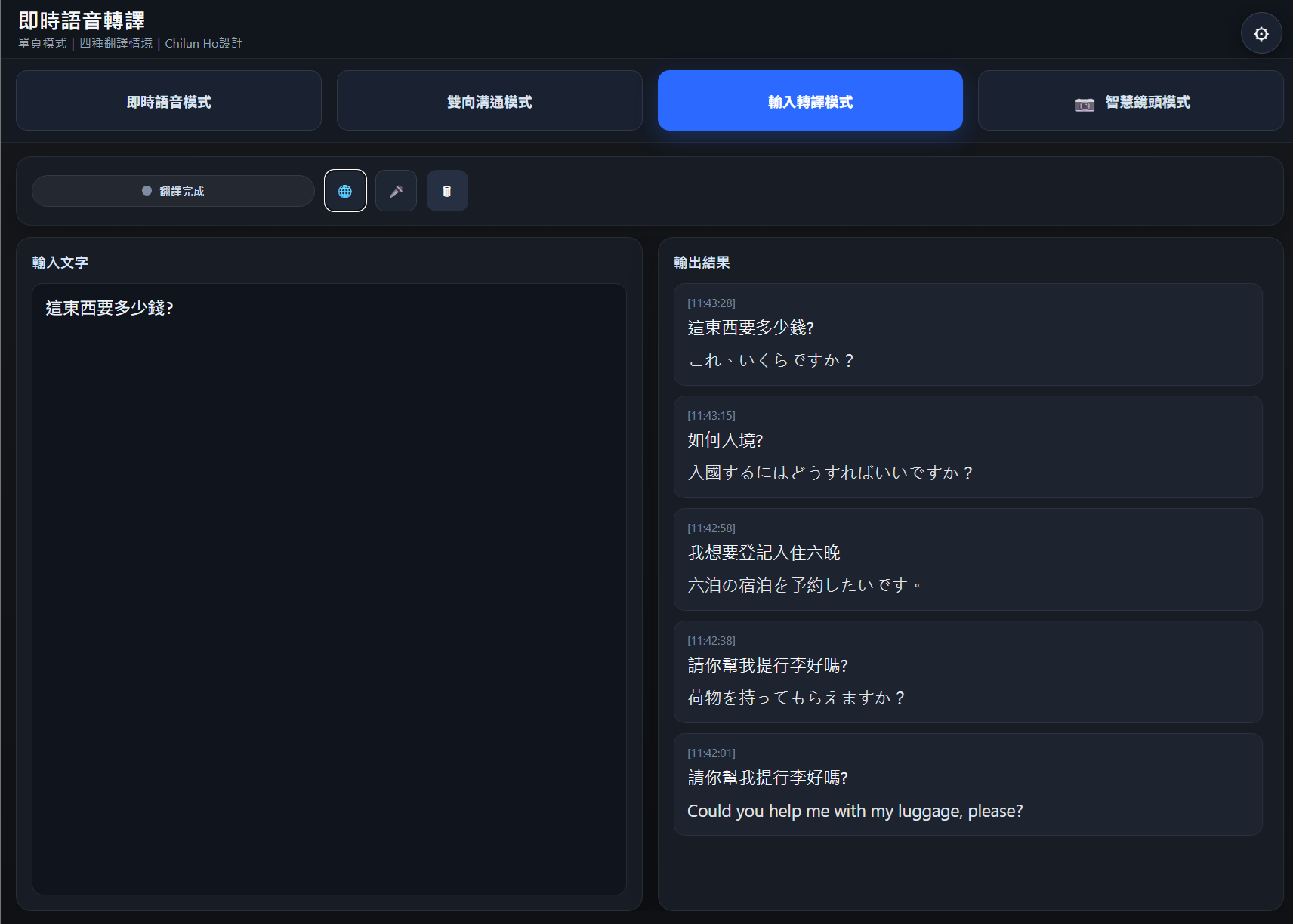Click the 輸入文字 panel heading

60,263
